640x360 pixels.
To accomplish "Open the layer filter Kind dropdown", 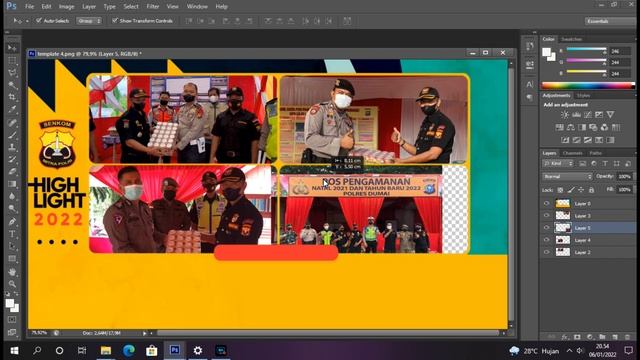I will [558, 164].
